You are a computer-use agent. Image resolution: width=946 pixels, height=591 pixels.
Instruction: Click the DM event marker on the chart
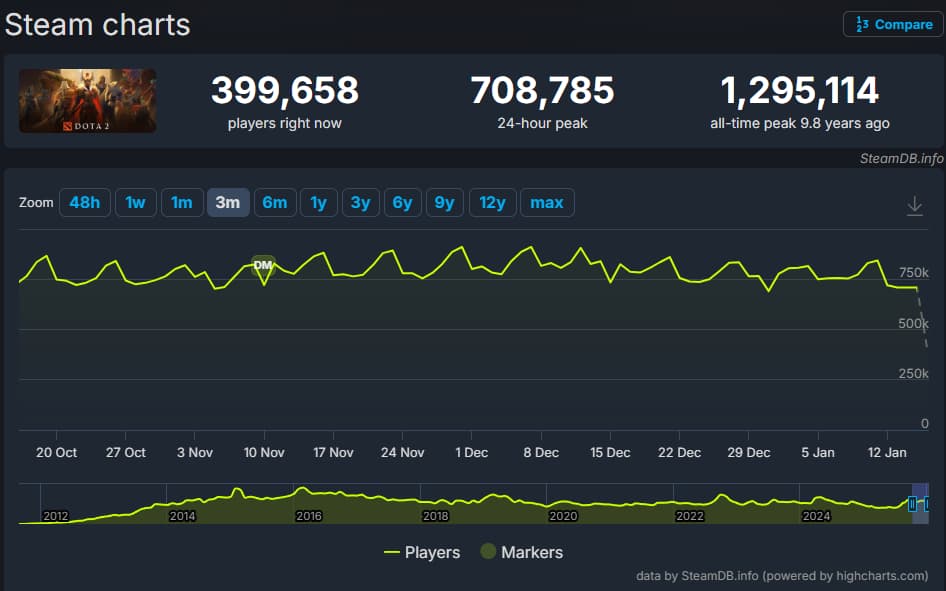[263, 264]
